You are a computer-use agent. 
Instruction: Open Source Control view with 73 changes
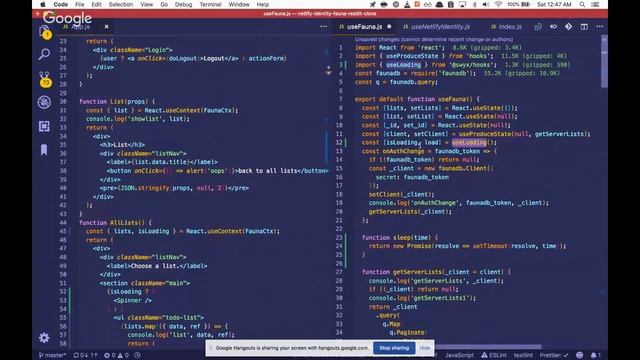[44, 79]
